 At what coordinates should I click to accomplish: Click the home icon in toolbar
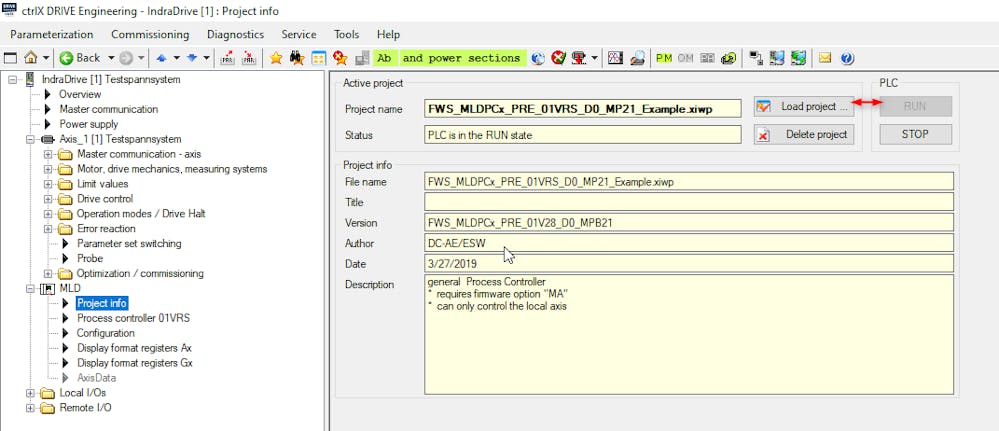pyautogui.click(x=30, y=58)
